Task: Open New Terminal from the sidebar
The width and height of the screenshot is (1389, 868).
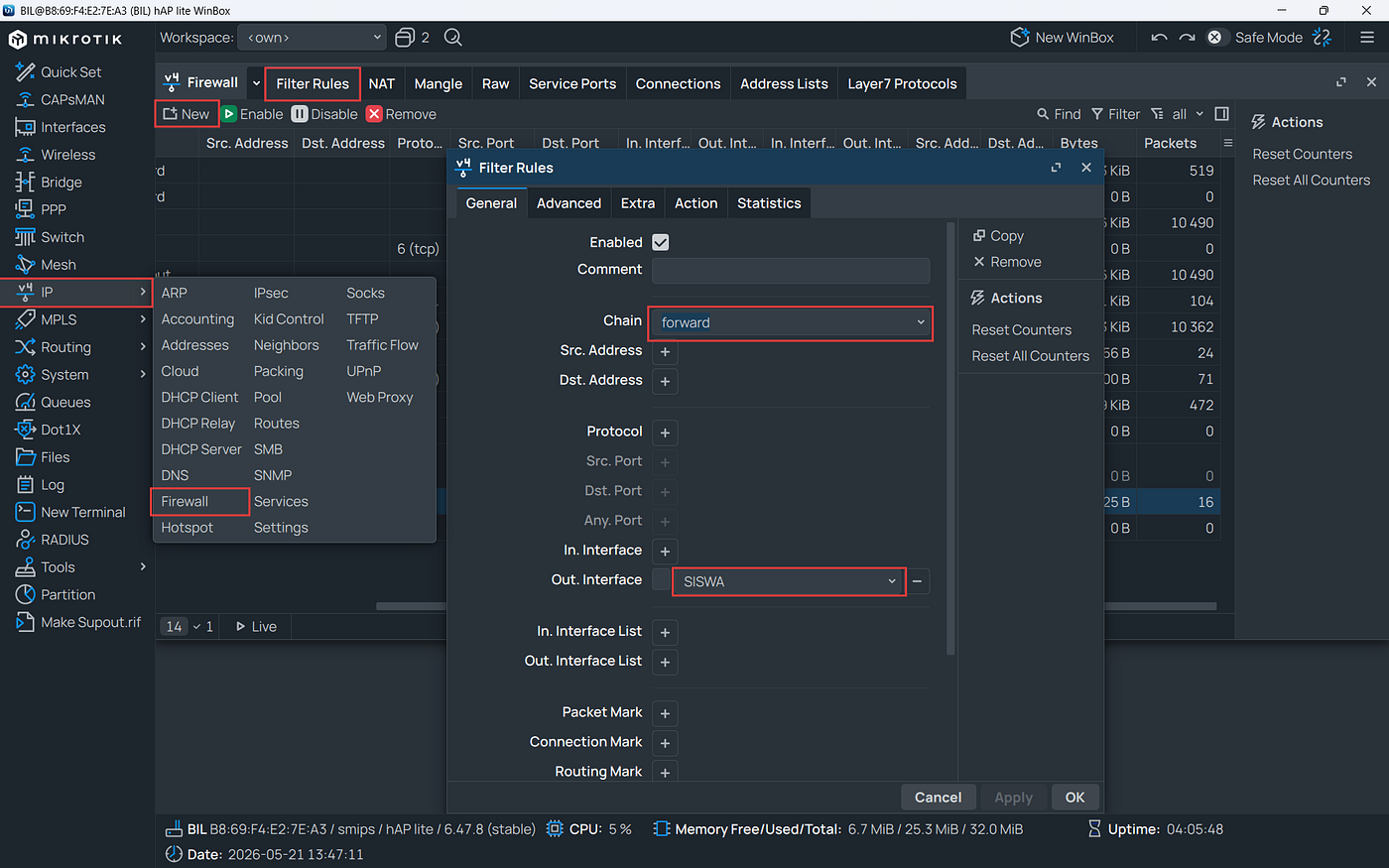Action: [x=82, y=512]
